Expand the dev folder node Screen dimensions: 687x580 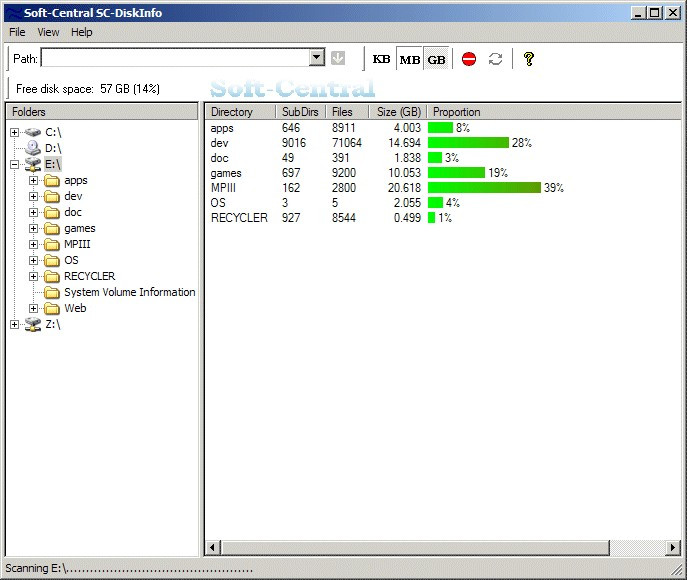click(33, 196)
